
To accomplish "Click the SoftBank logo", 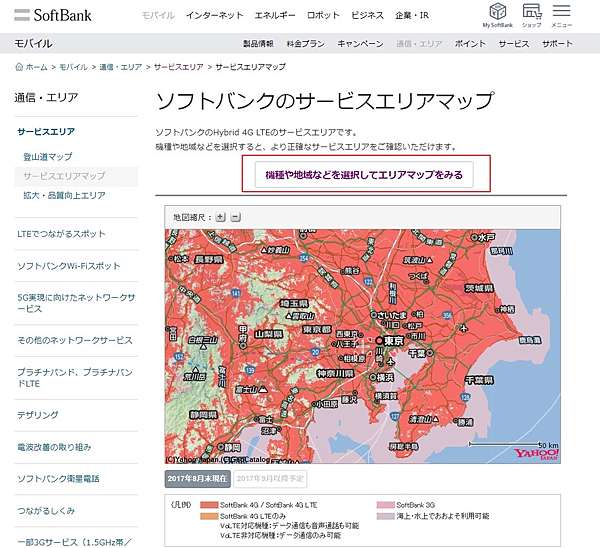I will [53, 15].
